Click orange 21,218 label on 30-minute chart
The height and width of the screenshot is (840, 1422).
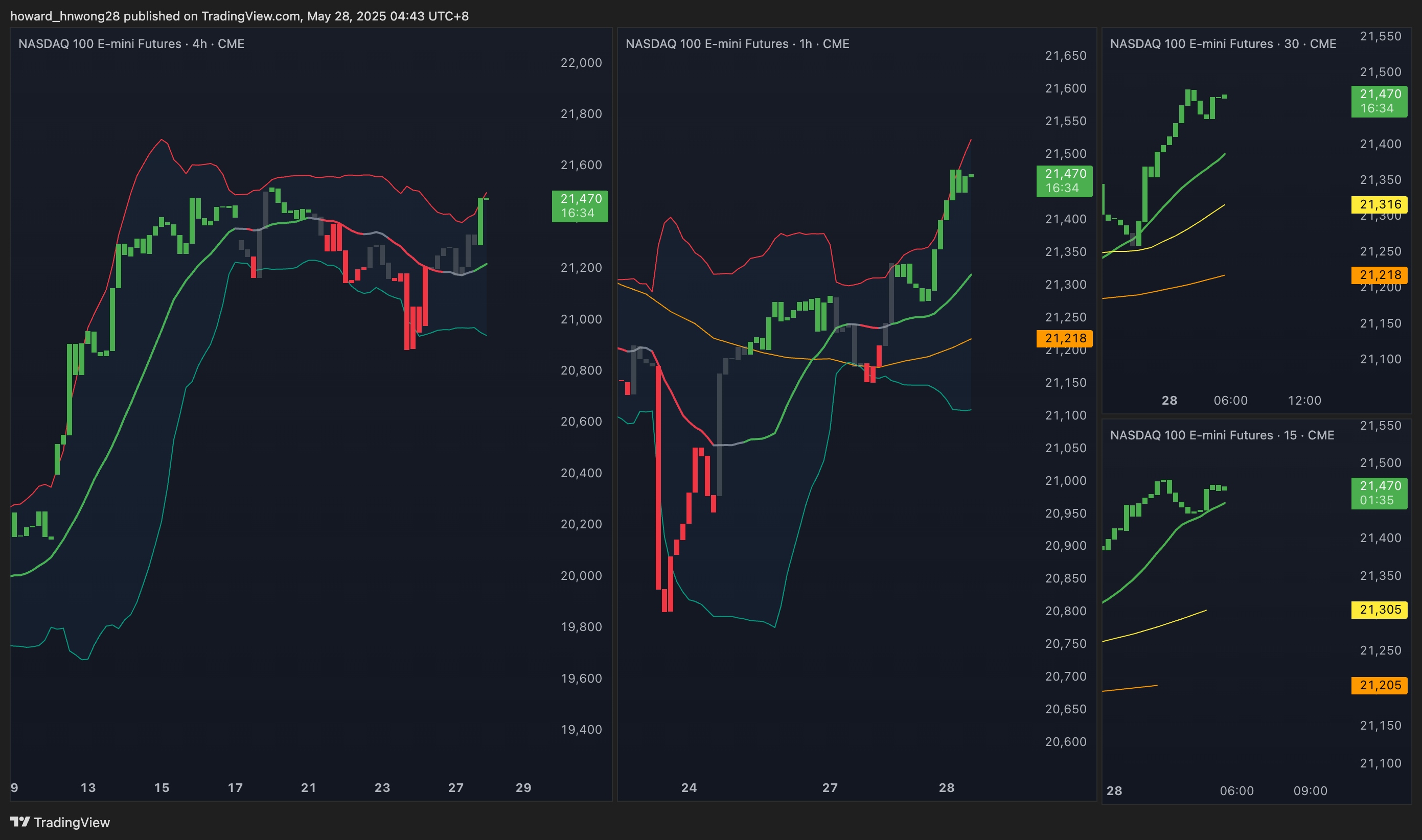pos(1379,275)
